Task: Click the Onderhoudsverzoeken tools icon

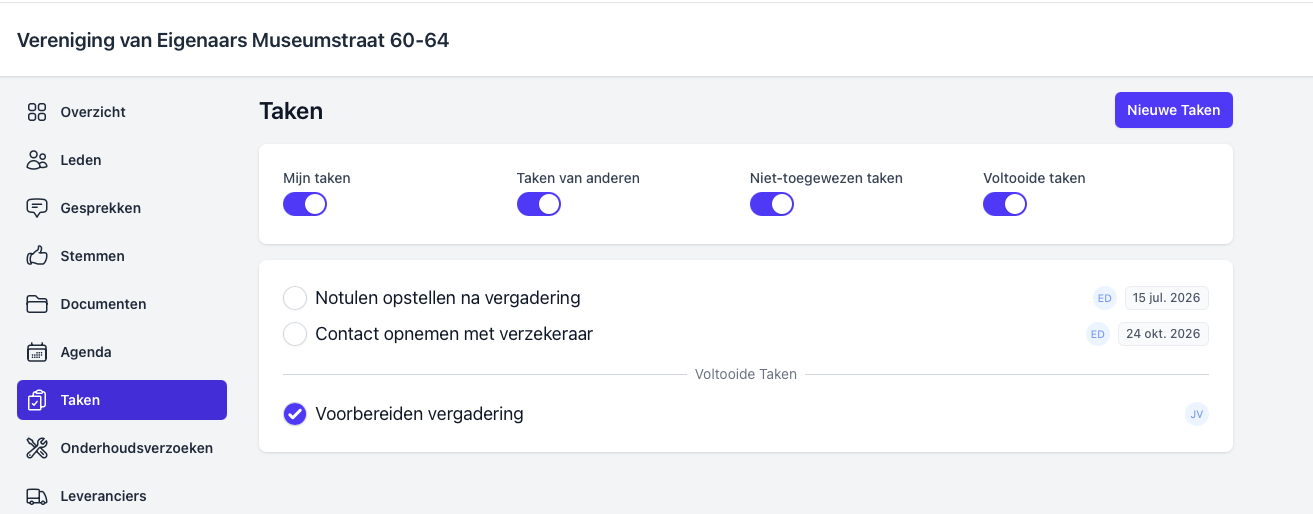Action: click(x=37, y=448)
